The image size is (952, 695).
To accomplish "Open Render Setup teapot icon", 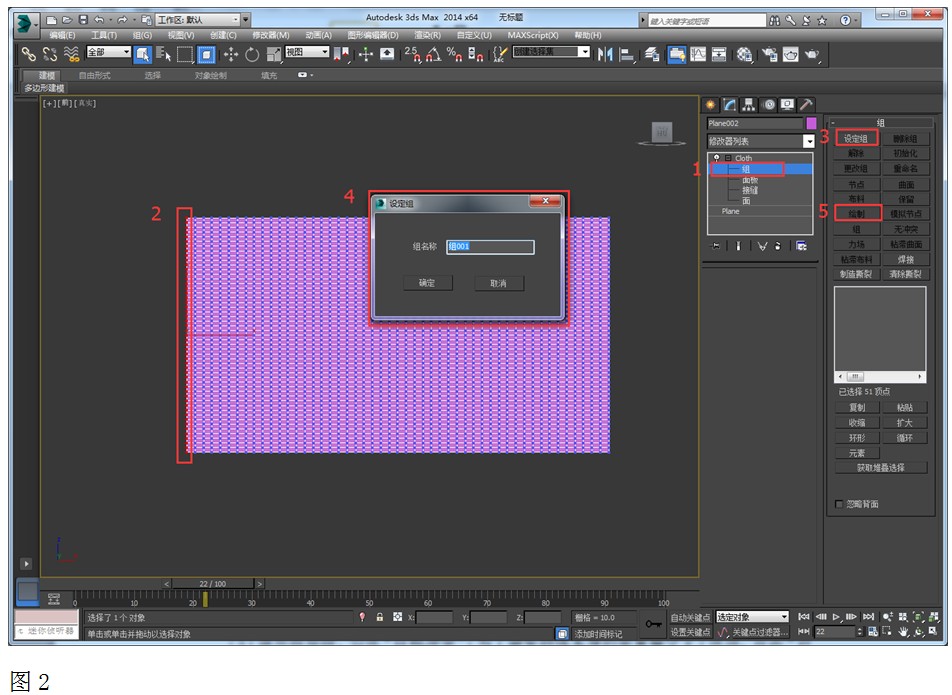I will 769,55.
